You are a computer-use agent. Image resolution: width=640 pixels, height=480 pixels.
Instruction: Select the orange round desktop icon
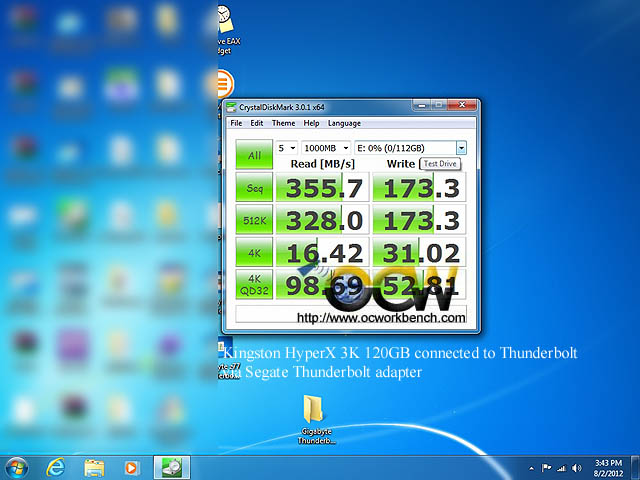click(224, 84)
